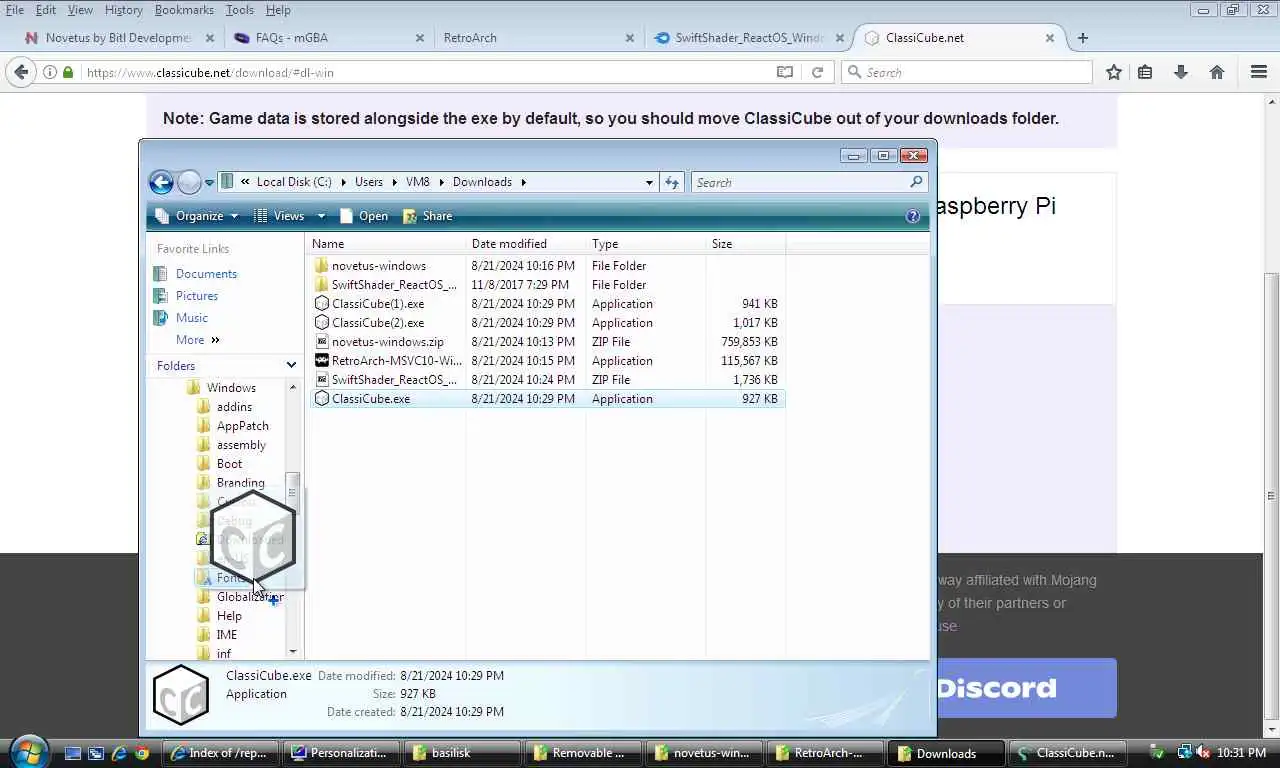The height and width of the screenshot is (768, 1280).
Task: Open the Firefox File menu
Action: pos(15,10)
